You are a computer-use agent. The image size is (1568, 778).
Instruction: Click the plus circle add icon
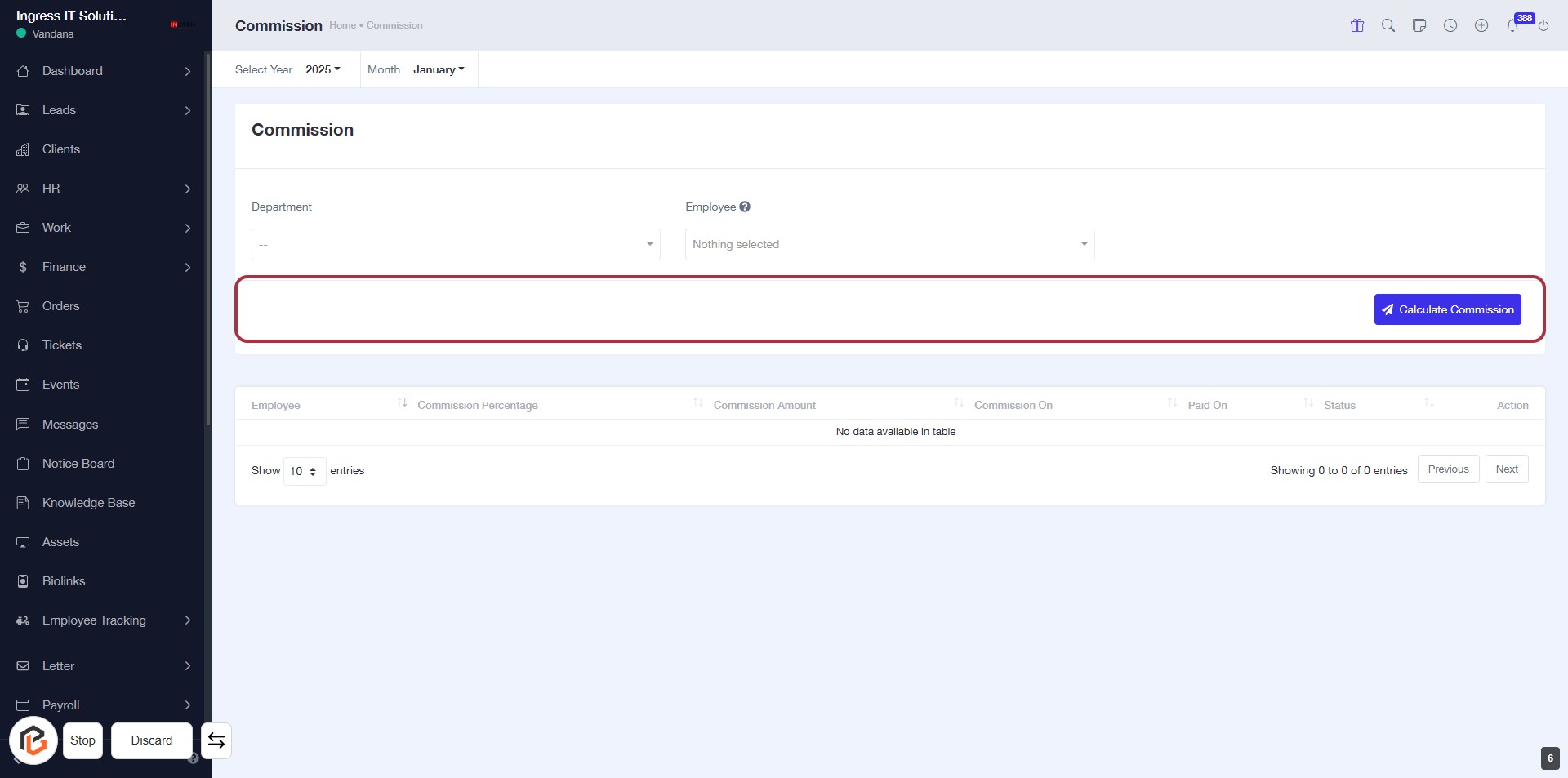(x=1481, y=25)
